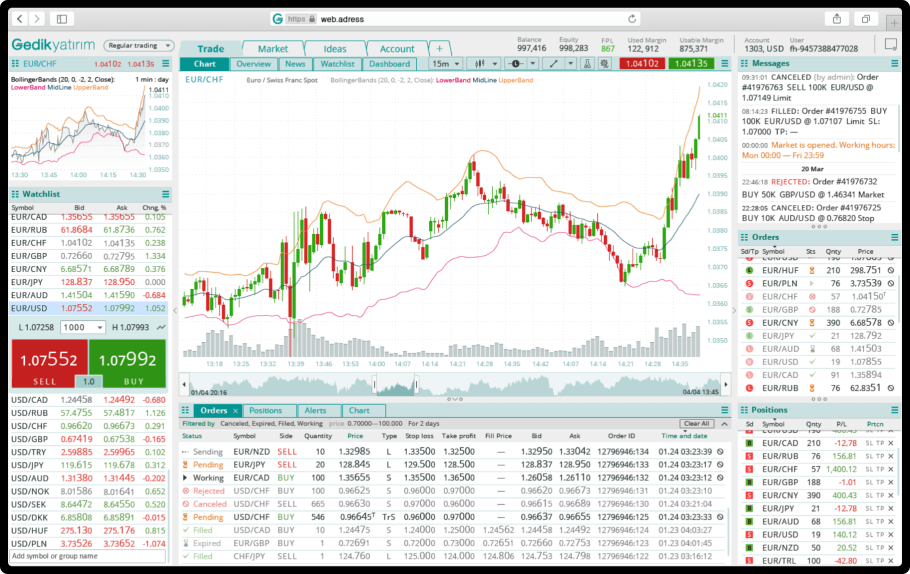This screenshot has width=910, height=574.
Task: Switch to the Market tab
Action: (272, 48)
